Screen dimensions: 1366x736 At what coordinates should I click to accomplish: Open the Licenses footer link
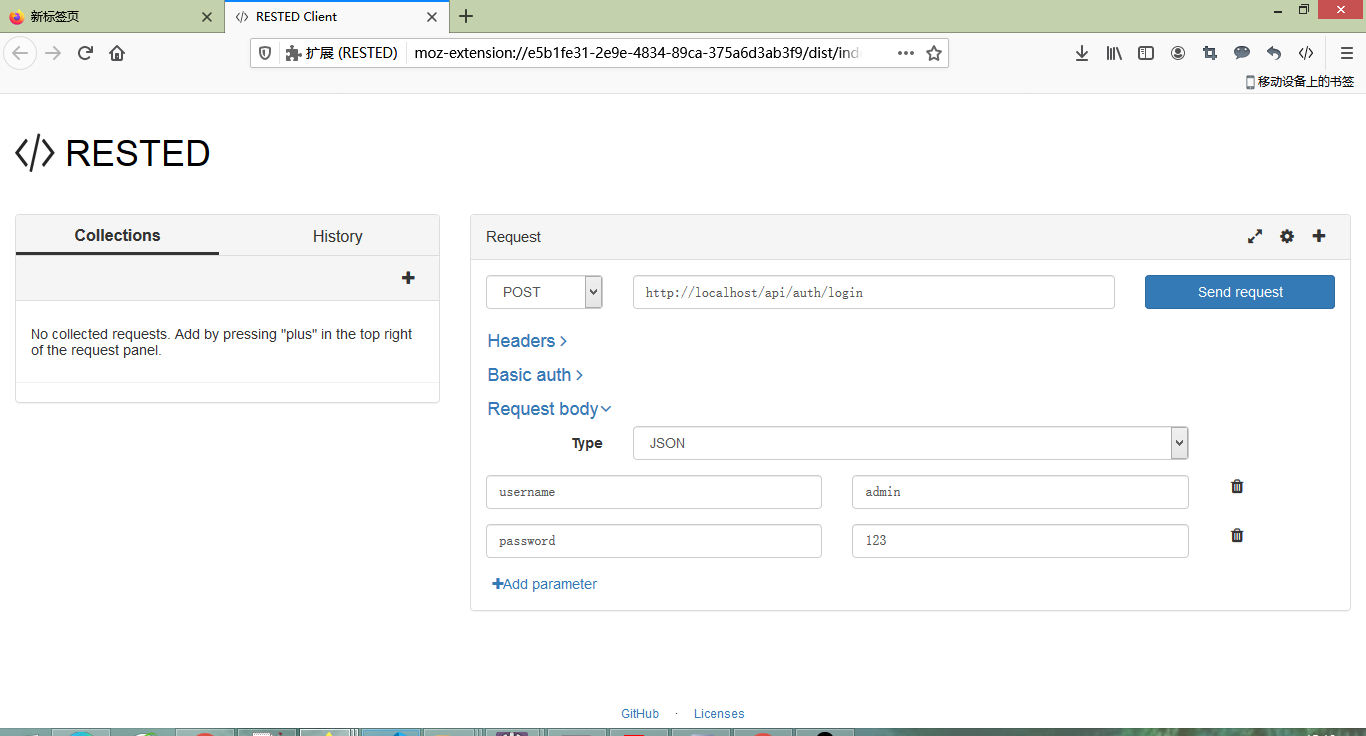click(x=719, y=714)
